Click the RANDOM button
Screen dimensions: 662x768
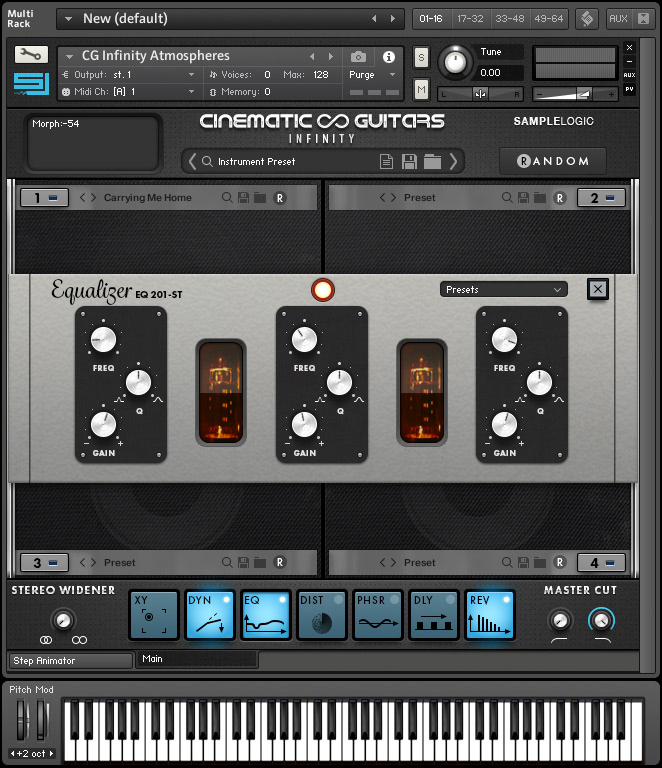pos(553,161)
